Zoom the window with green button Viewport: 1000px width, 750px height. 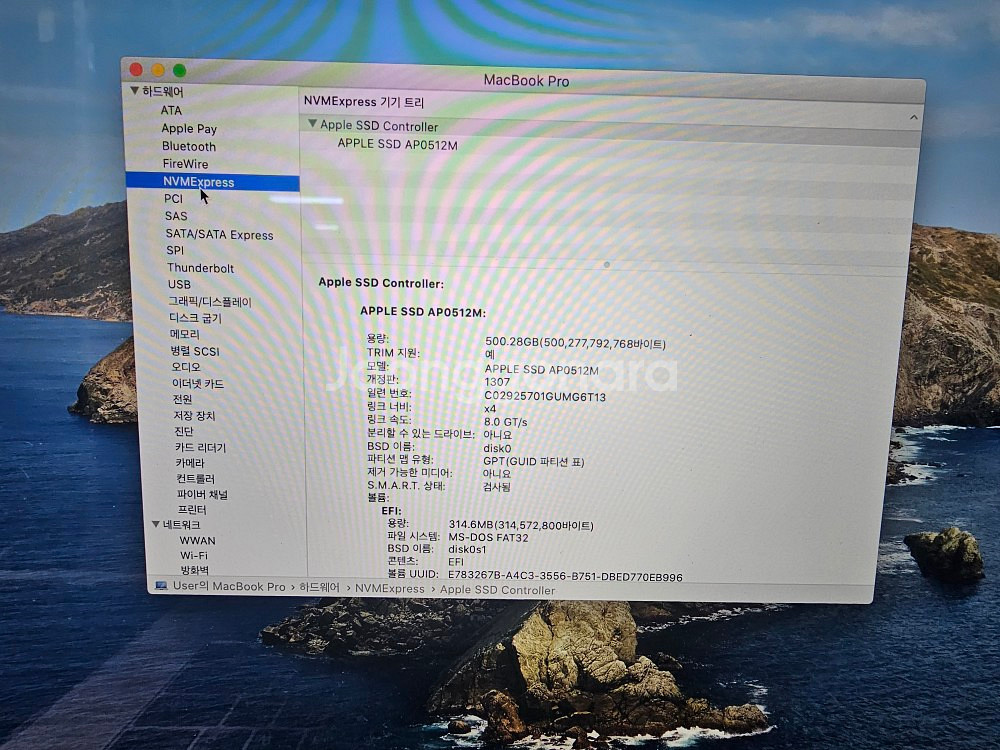click(x=179, y=70)
